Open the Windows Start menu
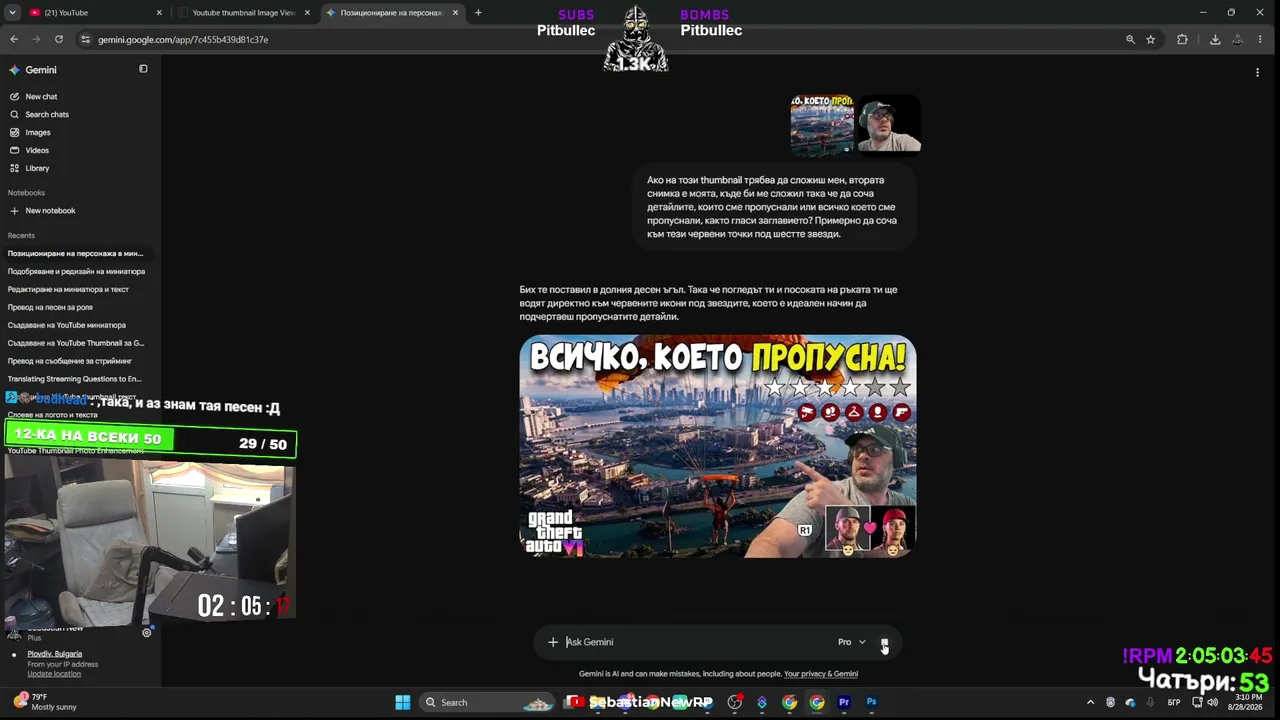Image resolution: width=1280 pixels, height=720 pixels. coord(403,702)
